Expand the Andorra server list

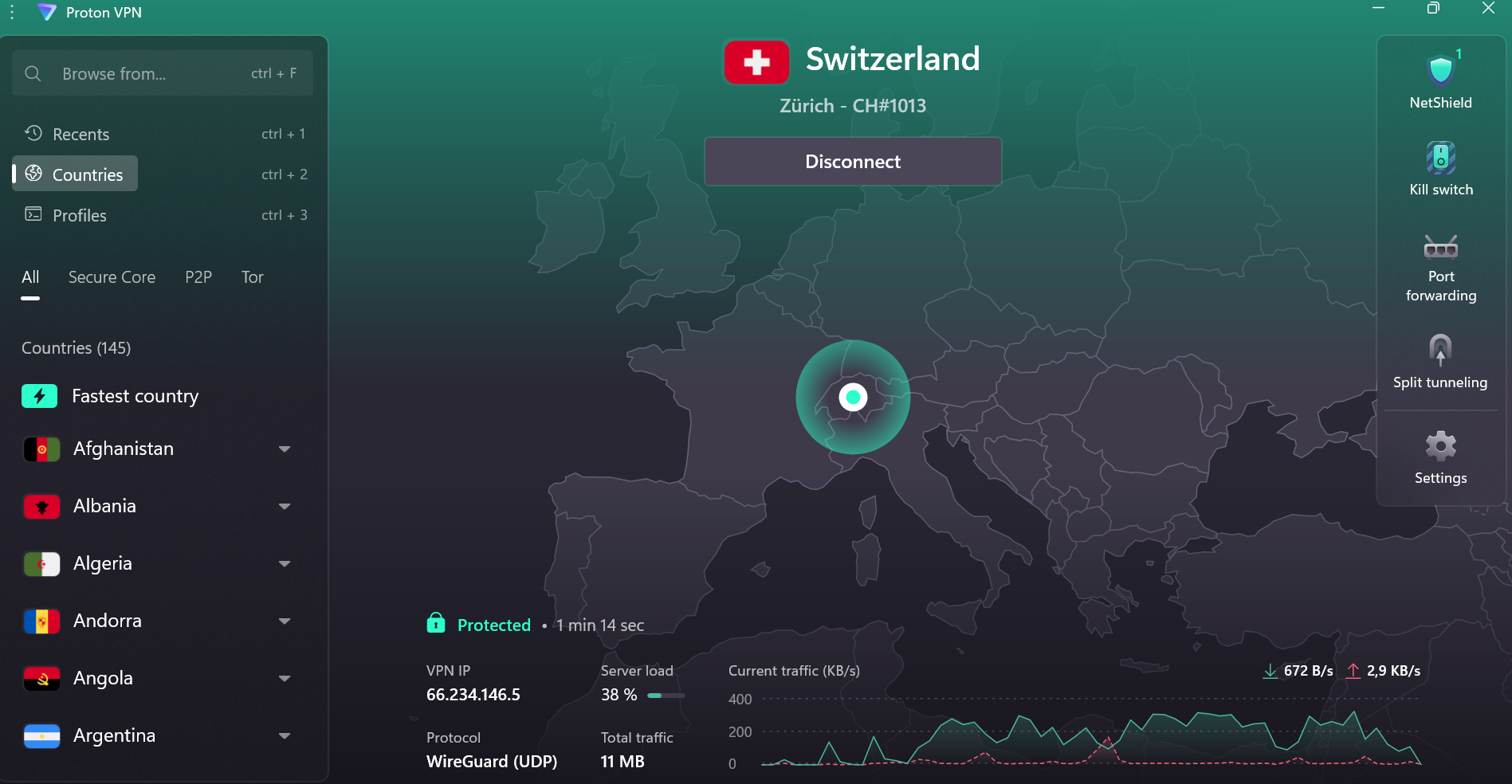tap(285, 621)
